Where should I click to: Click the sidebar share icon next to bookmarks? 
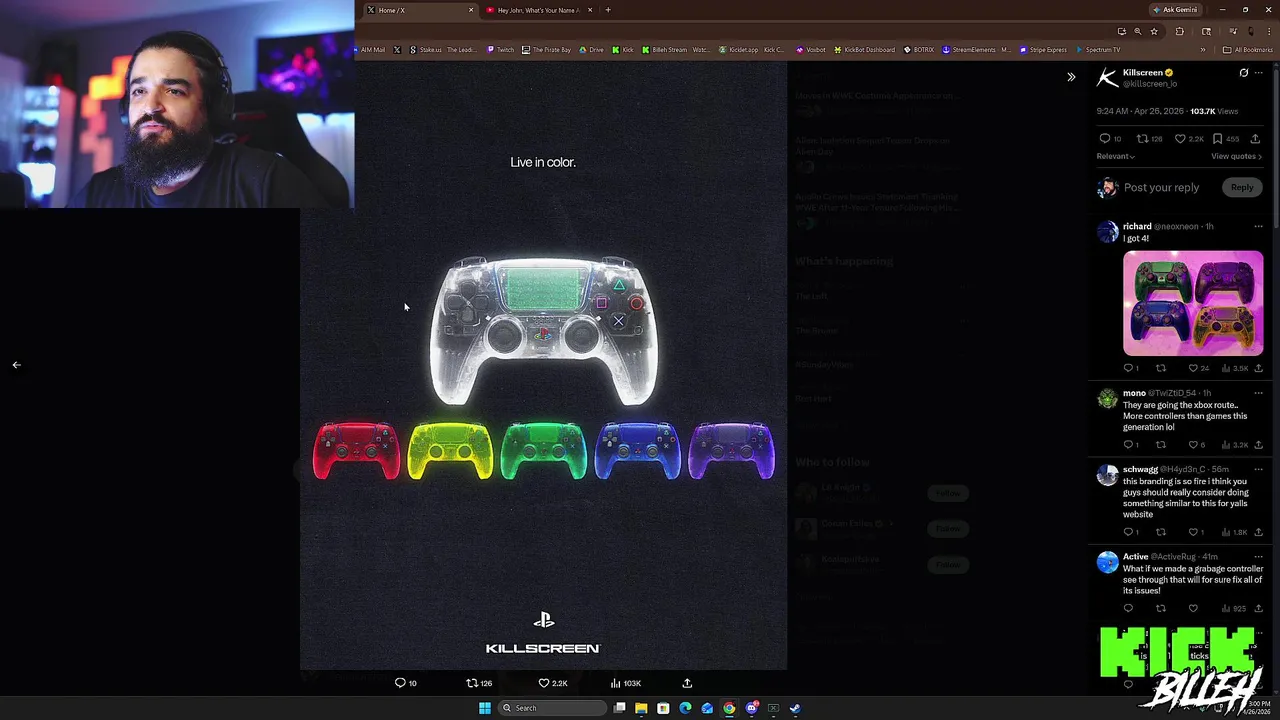tap(1255, 139)
